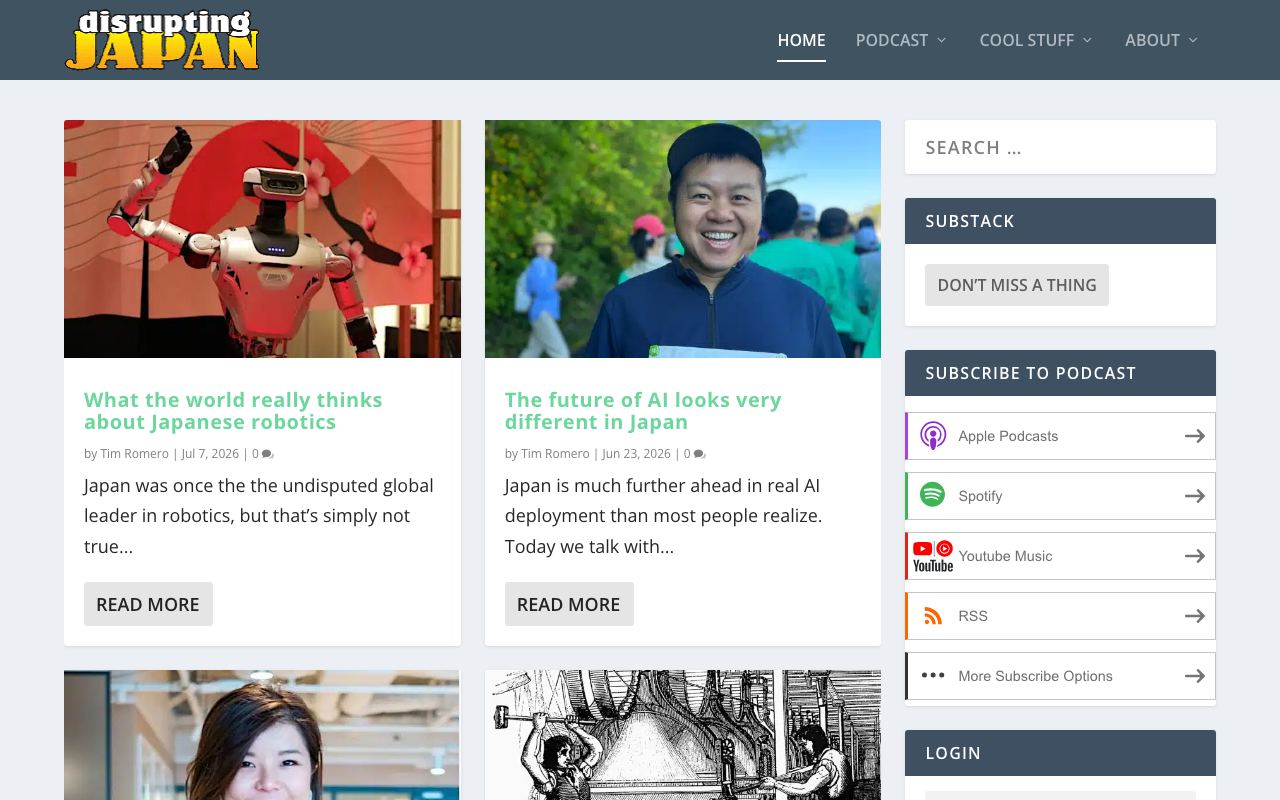The height and width of the screenshot is (800, 1280).
Task: Open the engraving illustration thumbnail
Action: [683, 735]
